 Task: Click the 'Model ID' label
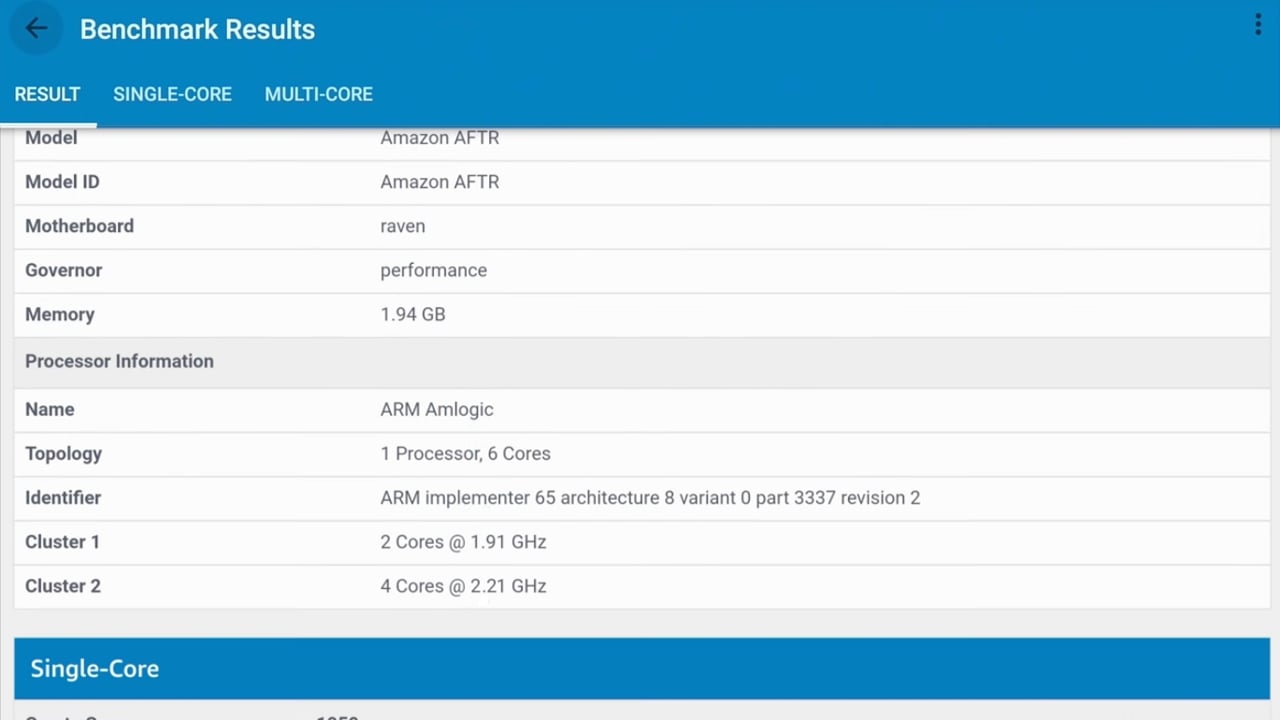pyautogui.click(x=62, y=182)
